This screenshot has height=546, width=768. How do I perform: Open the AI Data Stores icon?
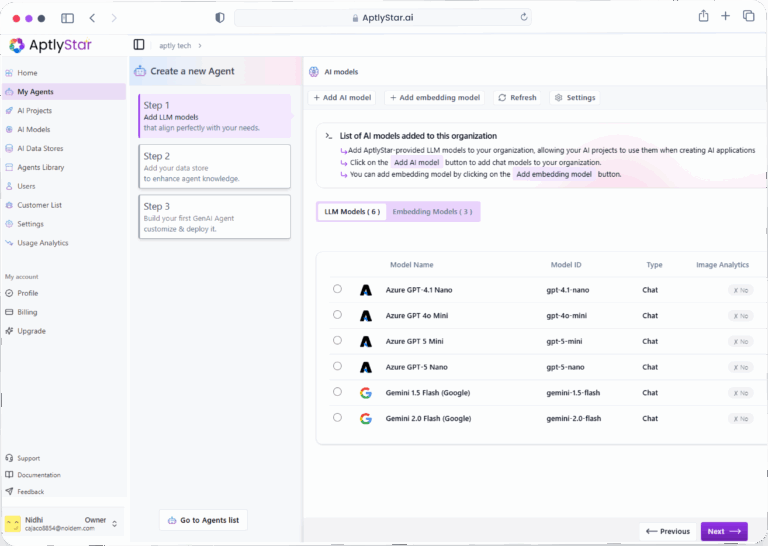9,148
